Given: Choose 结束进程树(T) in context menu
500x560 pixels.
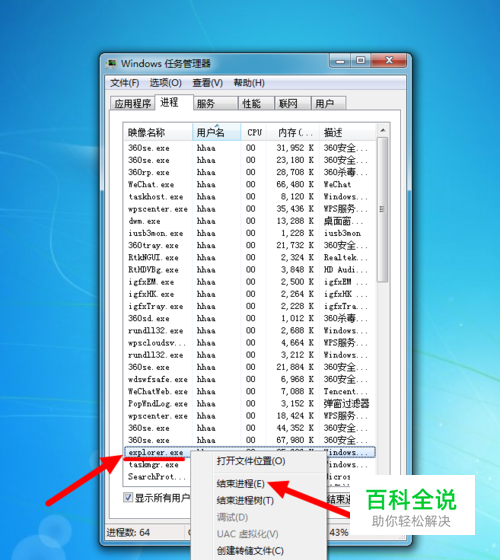Looking at the screenshot, I should tap(245, 500).
